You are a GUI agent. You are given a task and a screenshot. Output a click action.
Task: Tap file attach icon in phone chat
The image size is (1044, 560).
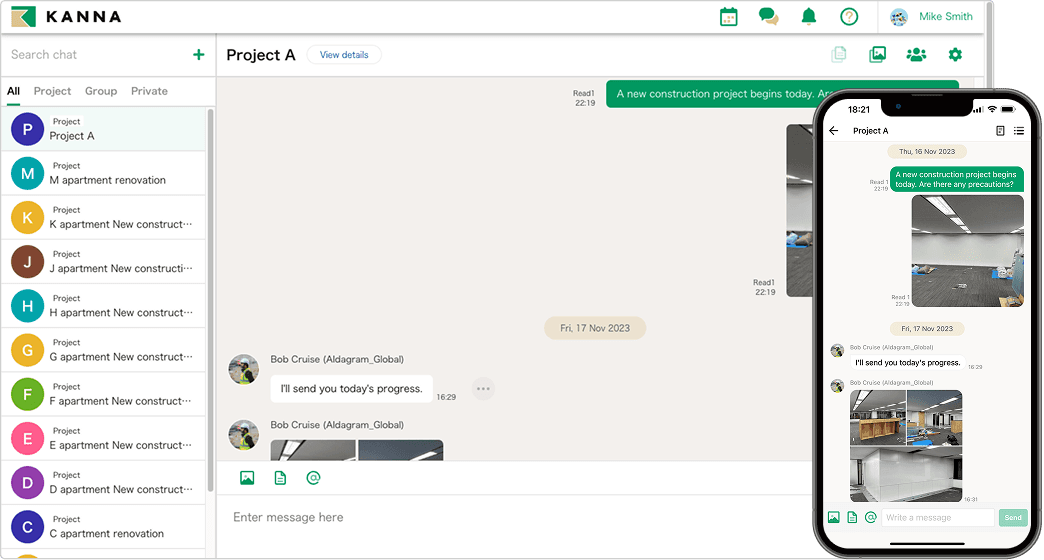[852, 517]
